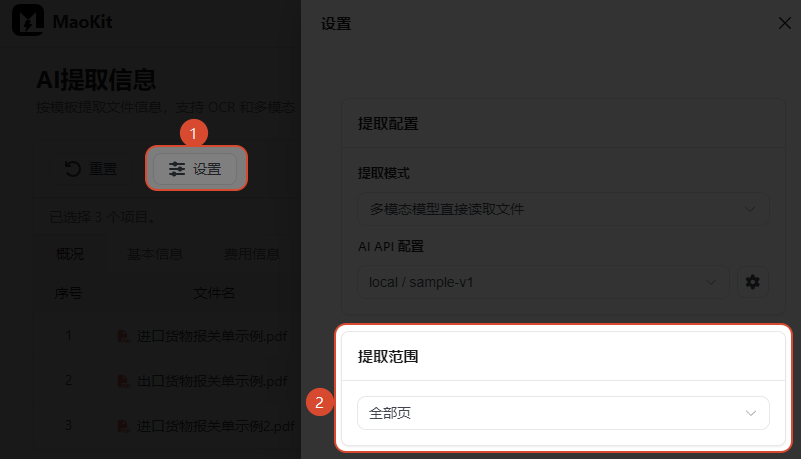This screenshot has width=801, height=459.
Task: Close the 设置 panel with the X
Action: click(x=785, y=23)
